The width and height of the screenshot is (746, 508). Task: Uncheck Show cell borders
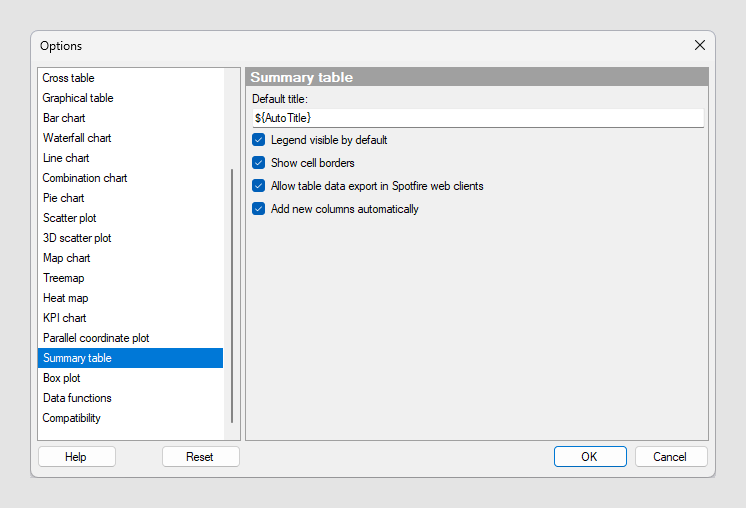click(x=258, y=163)
